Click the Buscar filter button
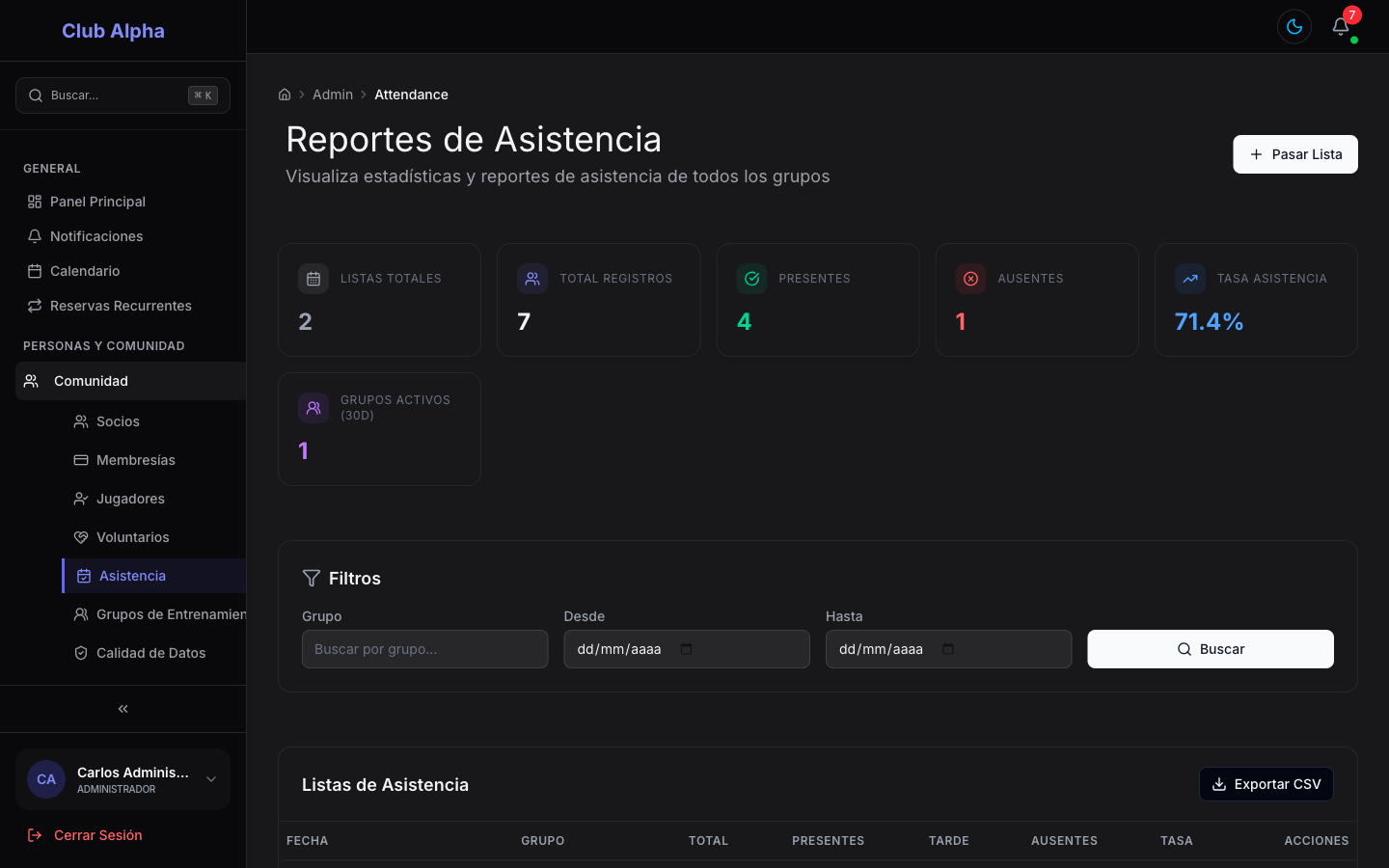Screen dimensions: 1389x868 (1211, 649)
